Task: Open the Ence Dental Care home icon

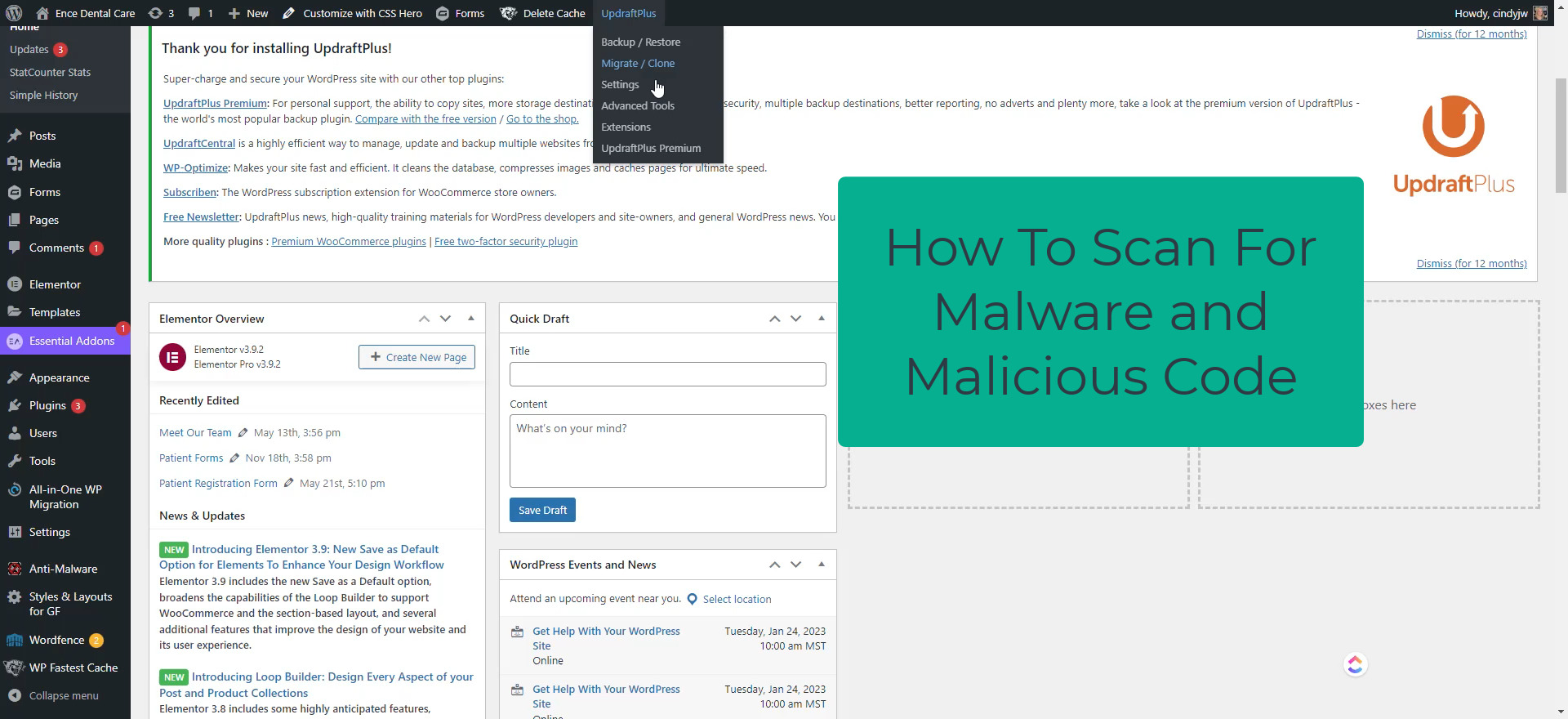Action: [x=43, y=13]
